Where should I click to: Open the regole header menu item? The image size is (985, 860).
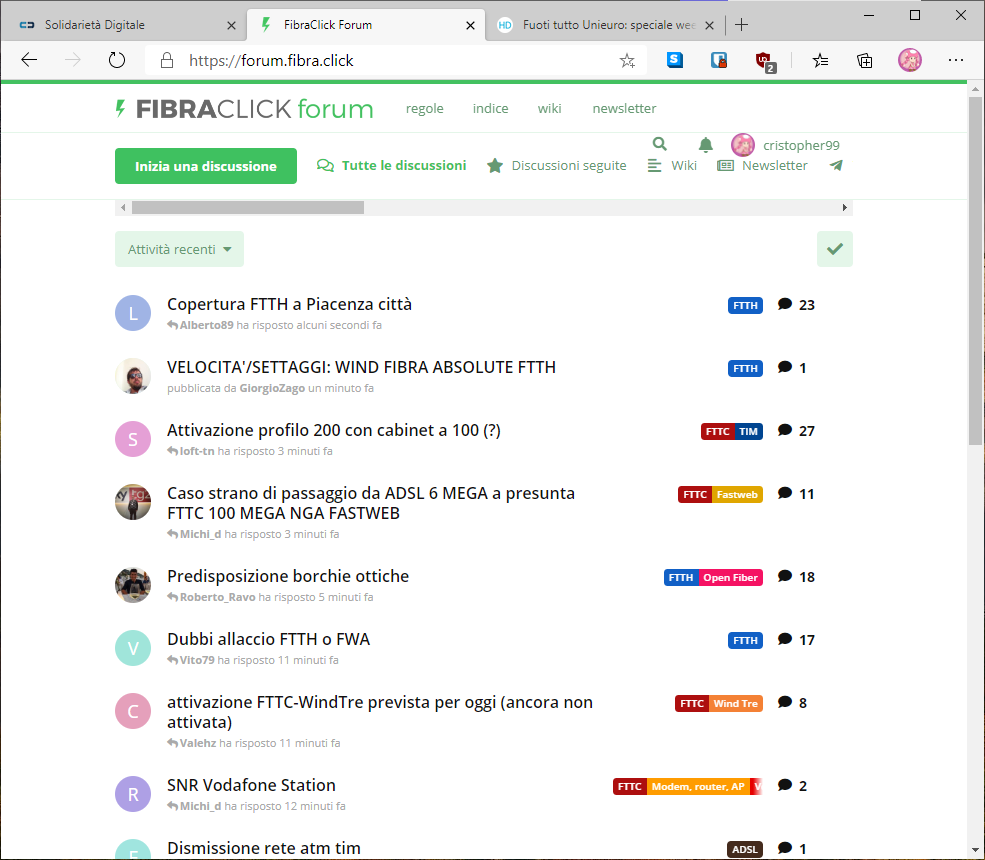(x=425, y=109)
